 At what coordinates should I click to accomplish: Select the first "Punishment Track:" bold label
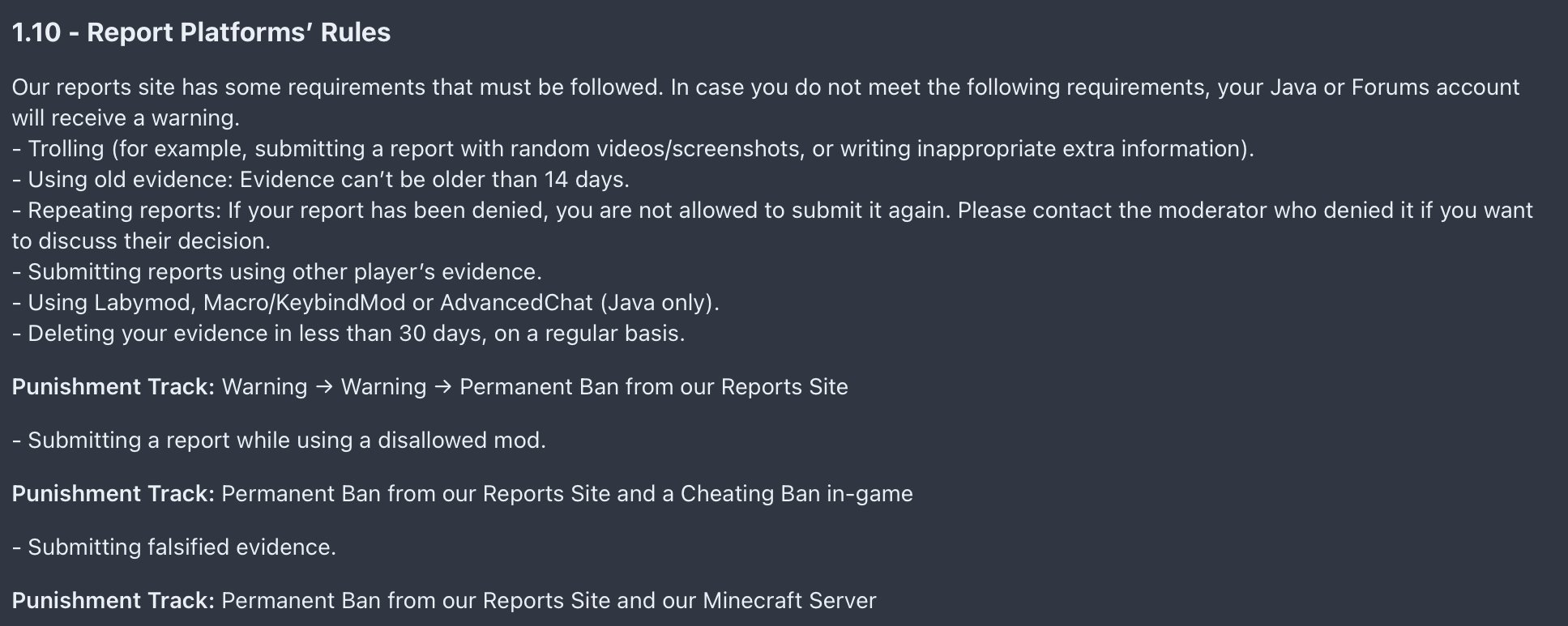[113, 387]
